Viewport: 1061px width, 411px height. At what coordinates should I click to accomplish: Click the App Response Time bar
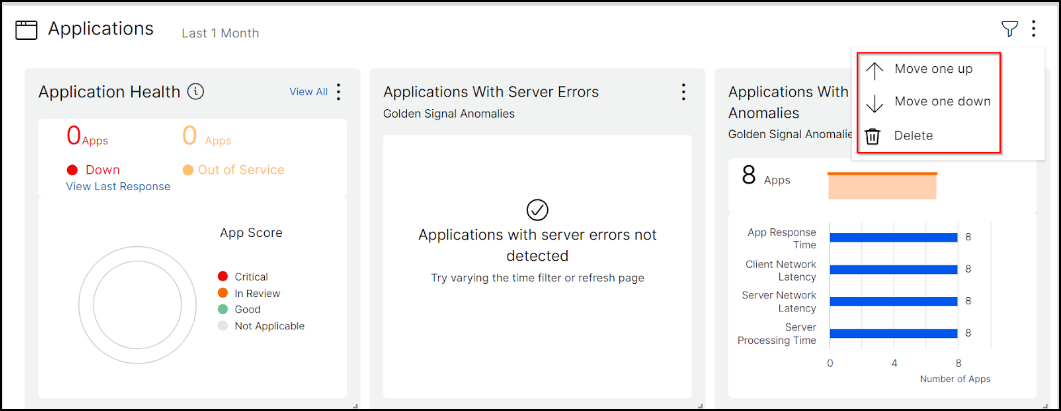click(x=893, y=238)
